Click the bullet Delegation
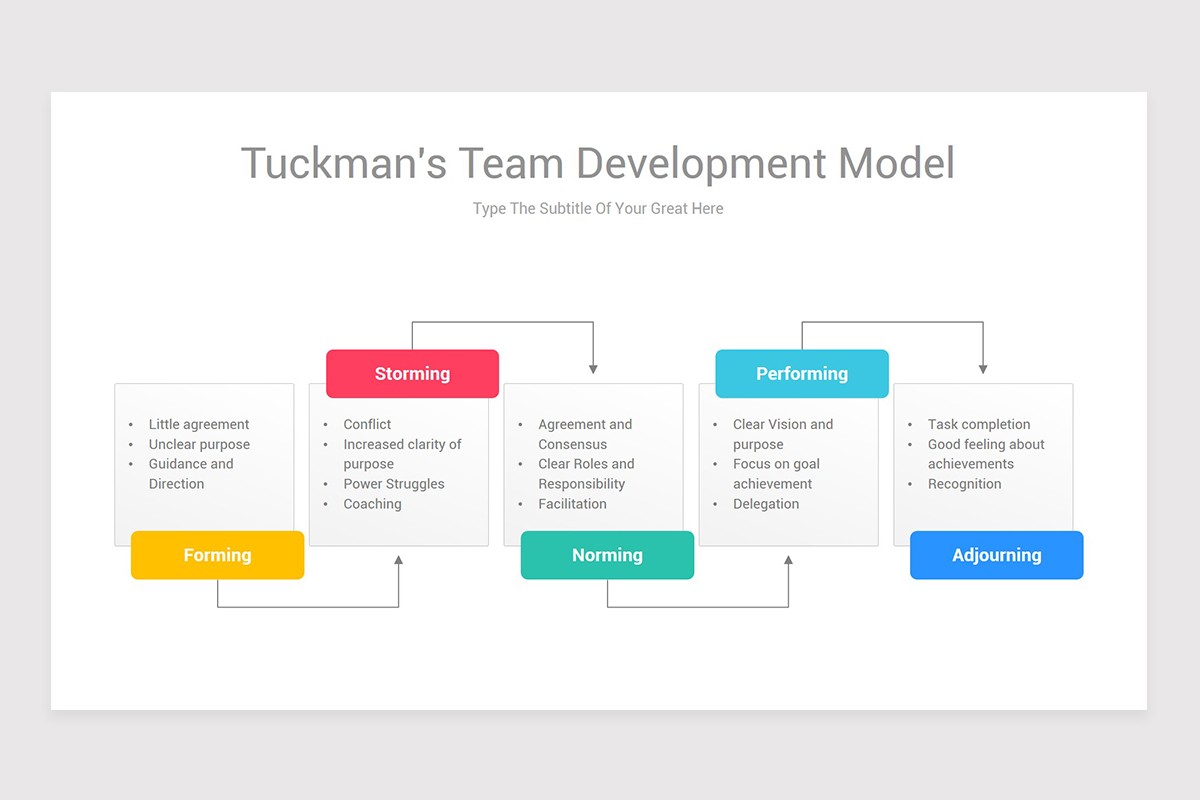Screen dimensions: 1200x800 766,504
